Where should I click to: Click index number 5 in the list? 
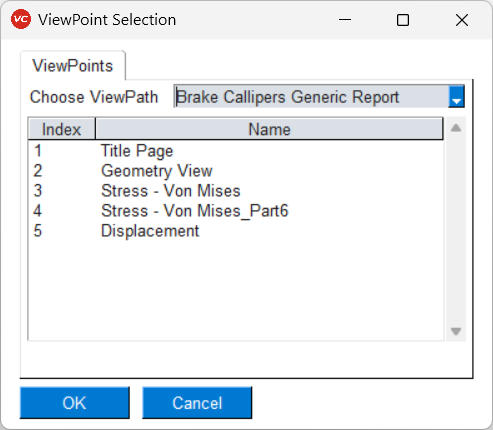point(38,231)
